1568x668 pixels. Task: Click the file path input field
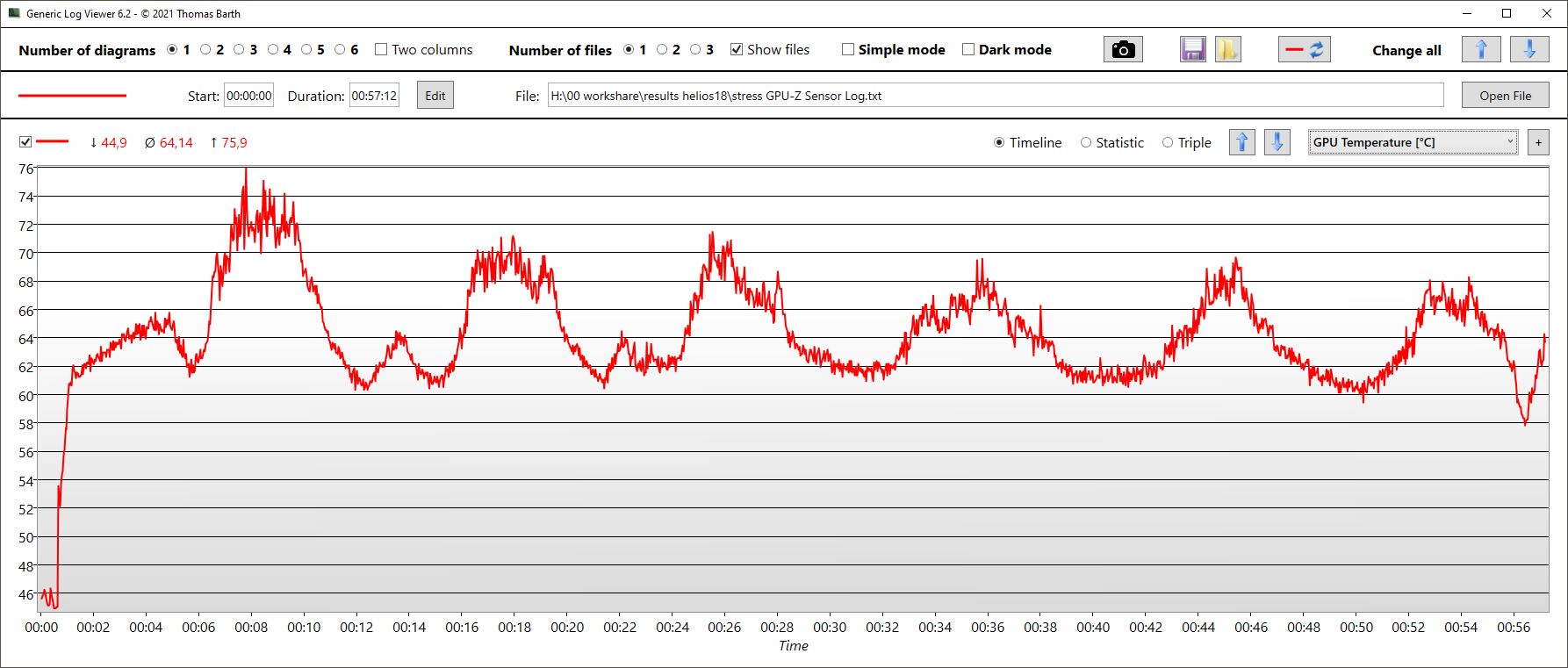tap(995, 96)
